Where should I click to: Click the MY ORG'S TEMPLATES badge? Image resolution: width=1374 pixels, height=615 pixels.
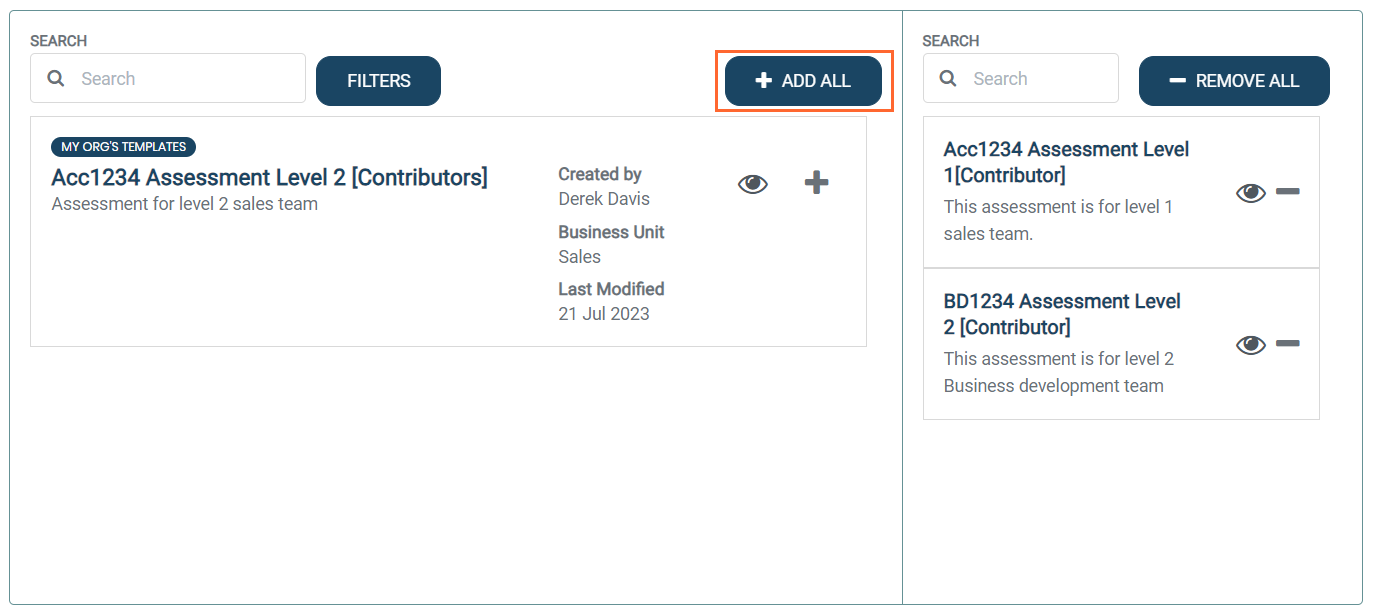pos(124,147)
